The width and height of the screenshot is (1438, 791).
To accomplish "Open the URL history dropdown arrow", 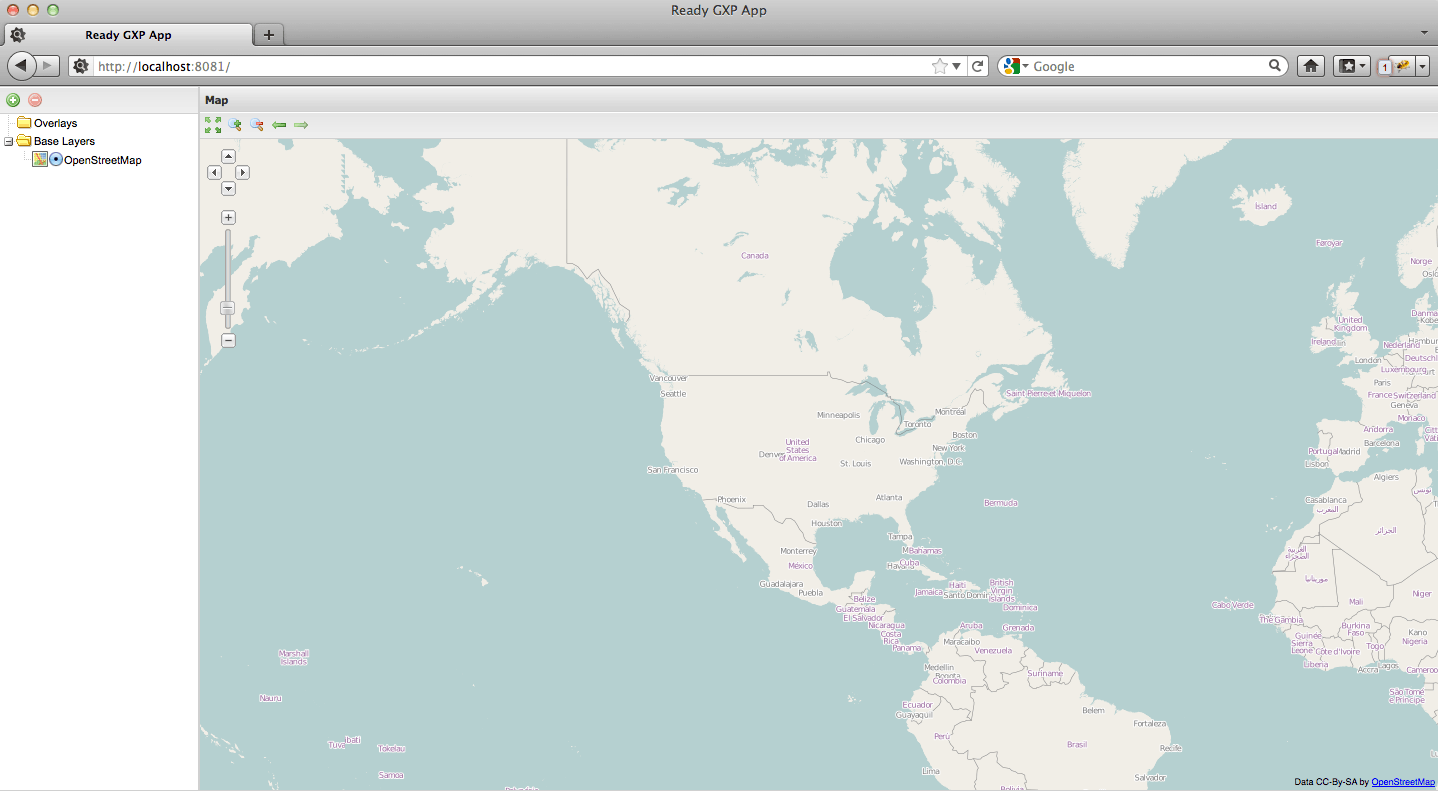I will (x=957, y=66).
